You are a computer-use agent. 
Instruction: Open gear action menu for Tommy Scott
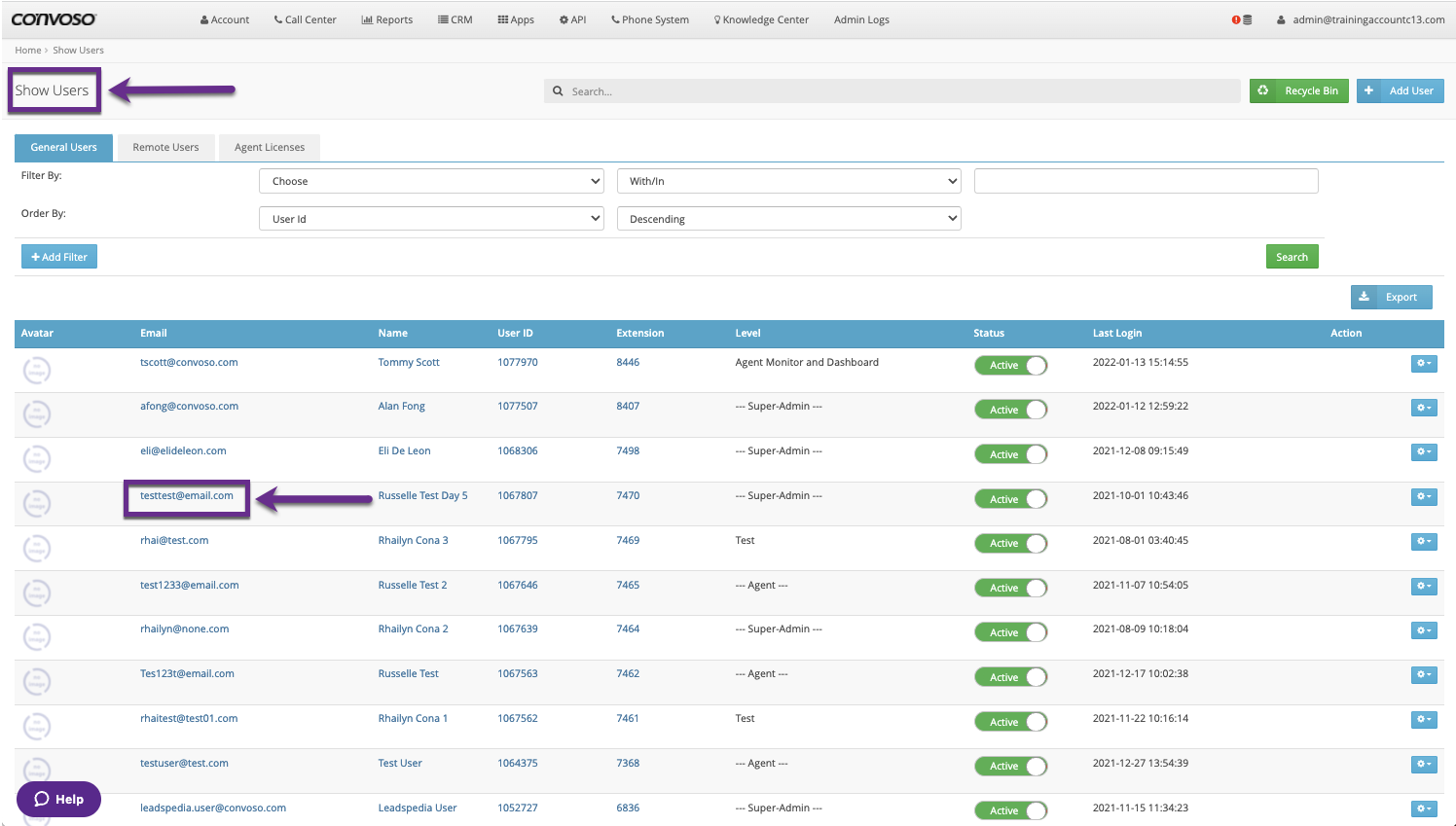1423,364
